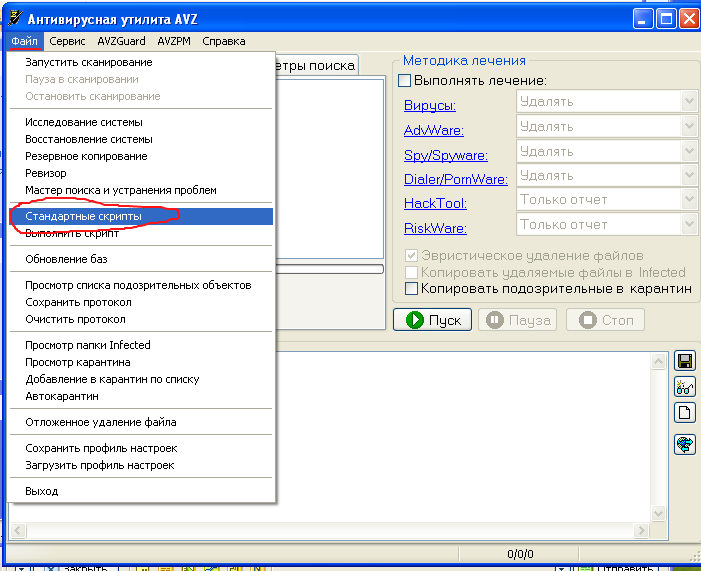Click the glasses icon beside the log

[685, 387]
